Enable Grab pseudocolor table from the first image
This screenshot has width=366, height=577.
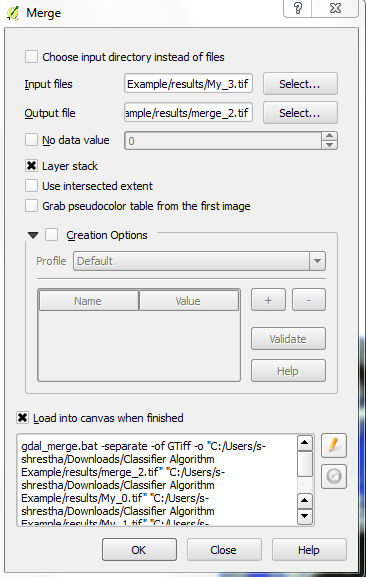[x=31, y=206]
